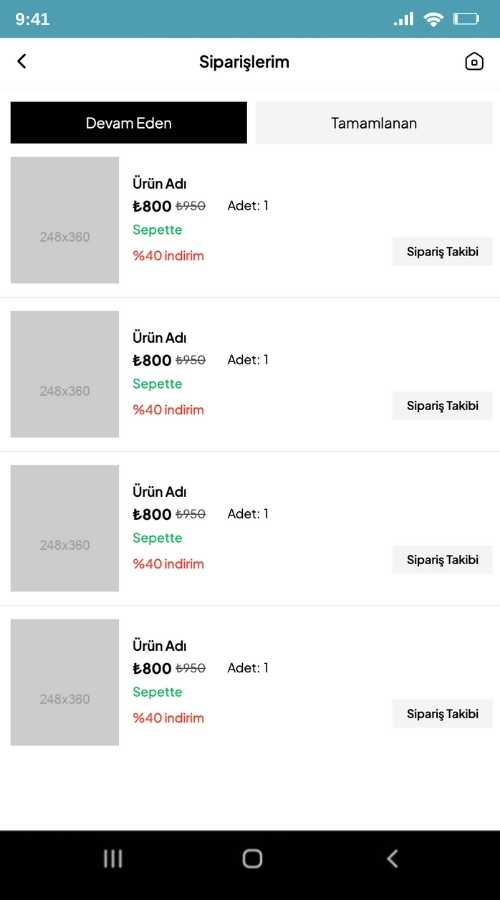Viewport: 500px width, 900px height.
Task: Tap Android recent apps navigation icon
Action: click(x=113, y=859)
